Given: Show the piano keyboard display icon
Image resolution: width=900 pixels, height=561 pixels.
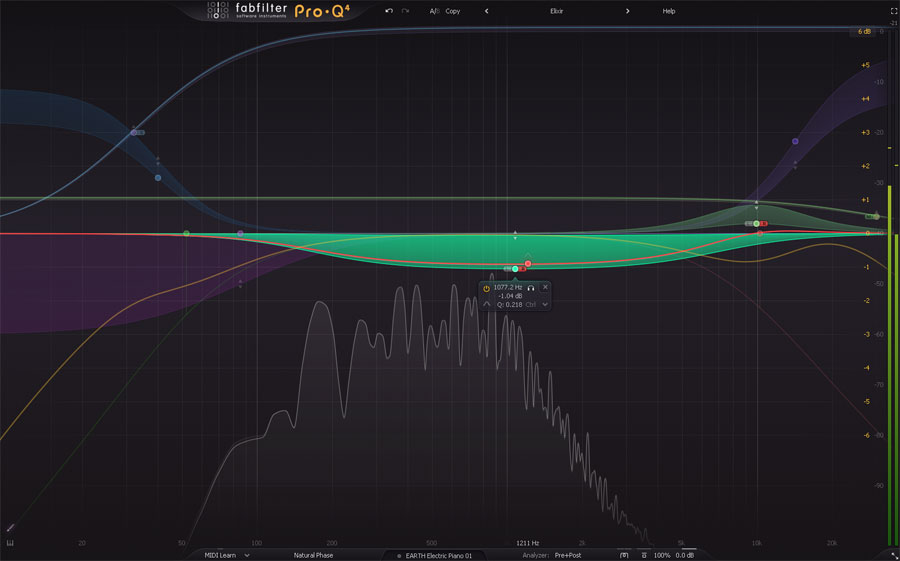Looking at the screenshot, I should (10, 543).
